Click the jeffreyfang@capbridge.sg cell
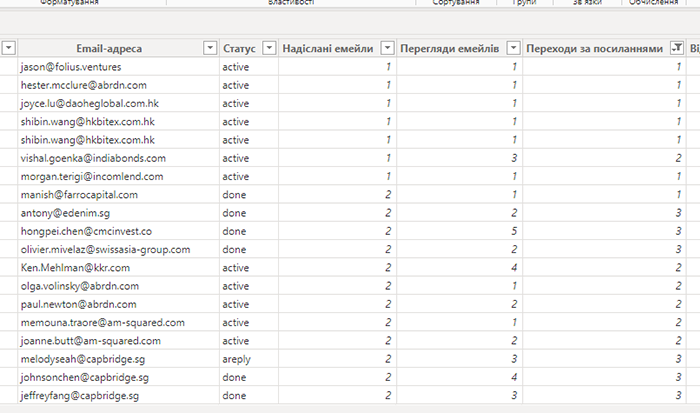 118,396
